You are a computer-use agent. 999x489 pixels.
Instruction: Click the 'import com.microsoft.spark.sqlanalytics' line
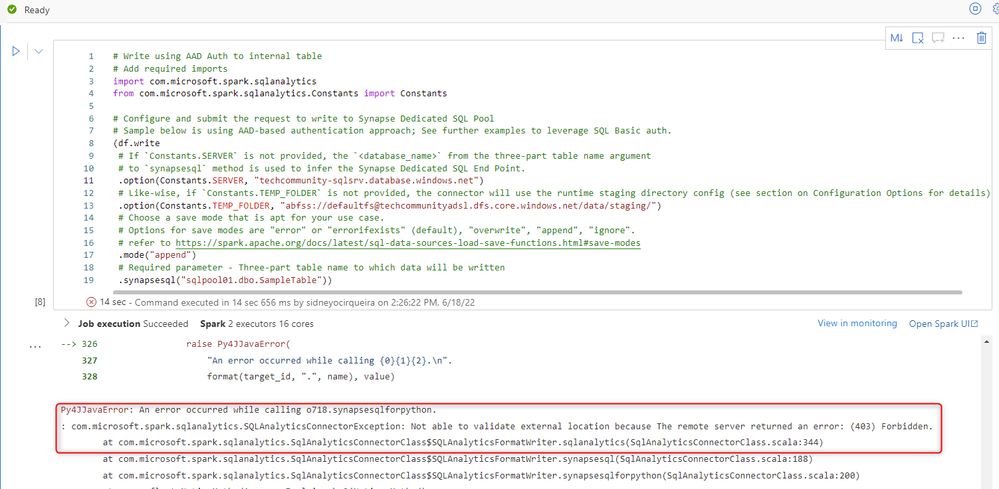click(x=215, y=82)
